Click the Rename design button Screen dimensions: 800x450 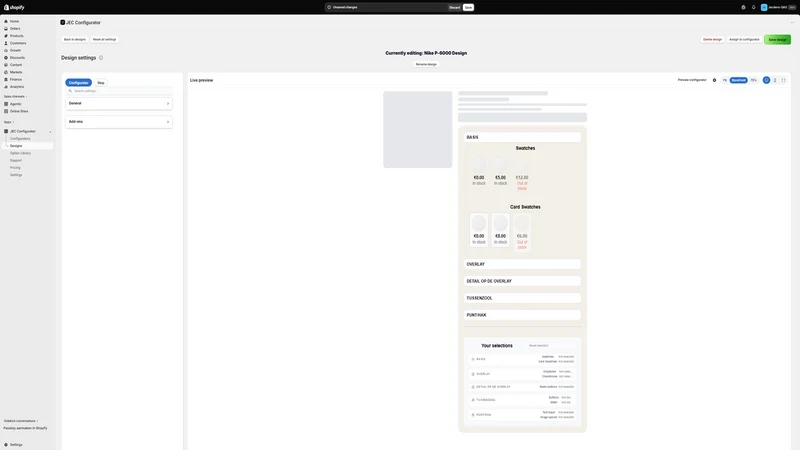click(426, 64)
